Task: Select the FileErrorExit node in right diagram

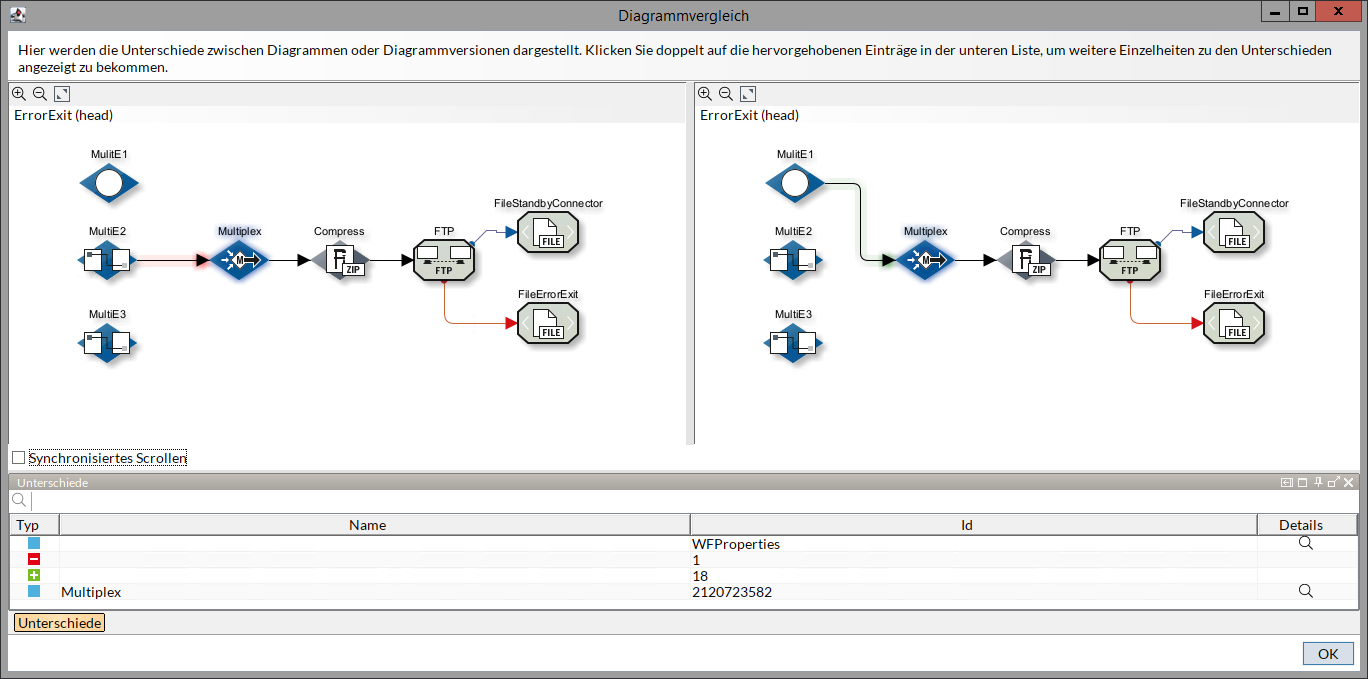Action: tap(1234, 323)
